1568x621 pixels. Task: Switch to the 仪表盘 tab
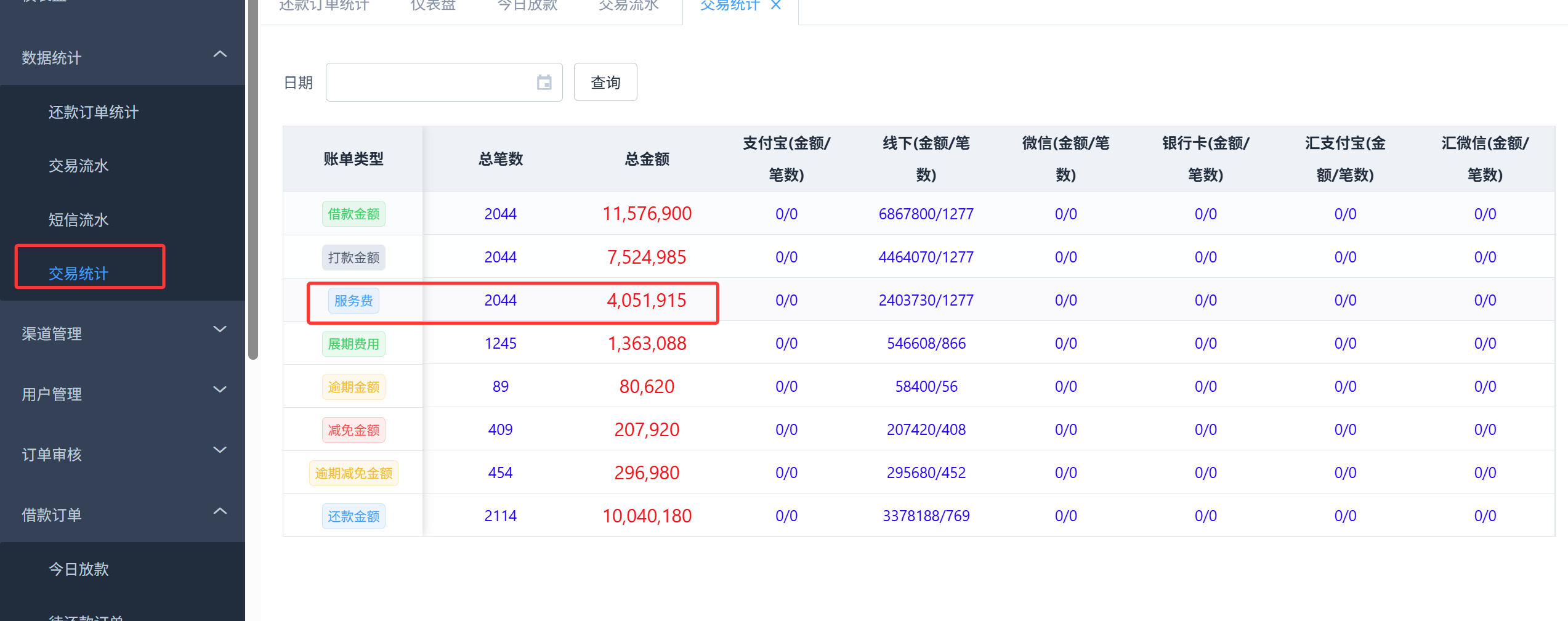tap(433, 5)
